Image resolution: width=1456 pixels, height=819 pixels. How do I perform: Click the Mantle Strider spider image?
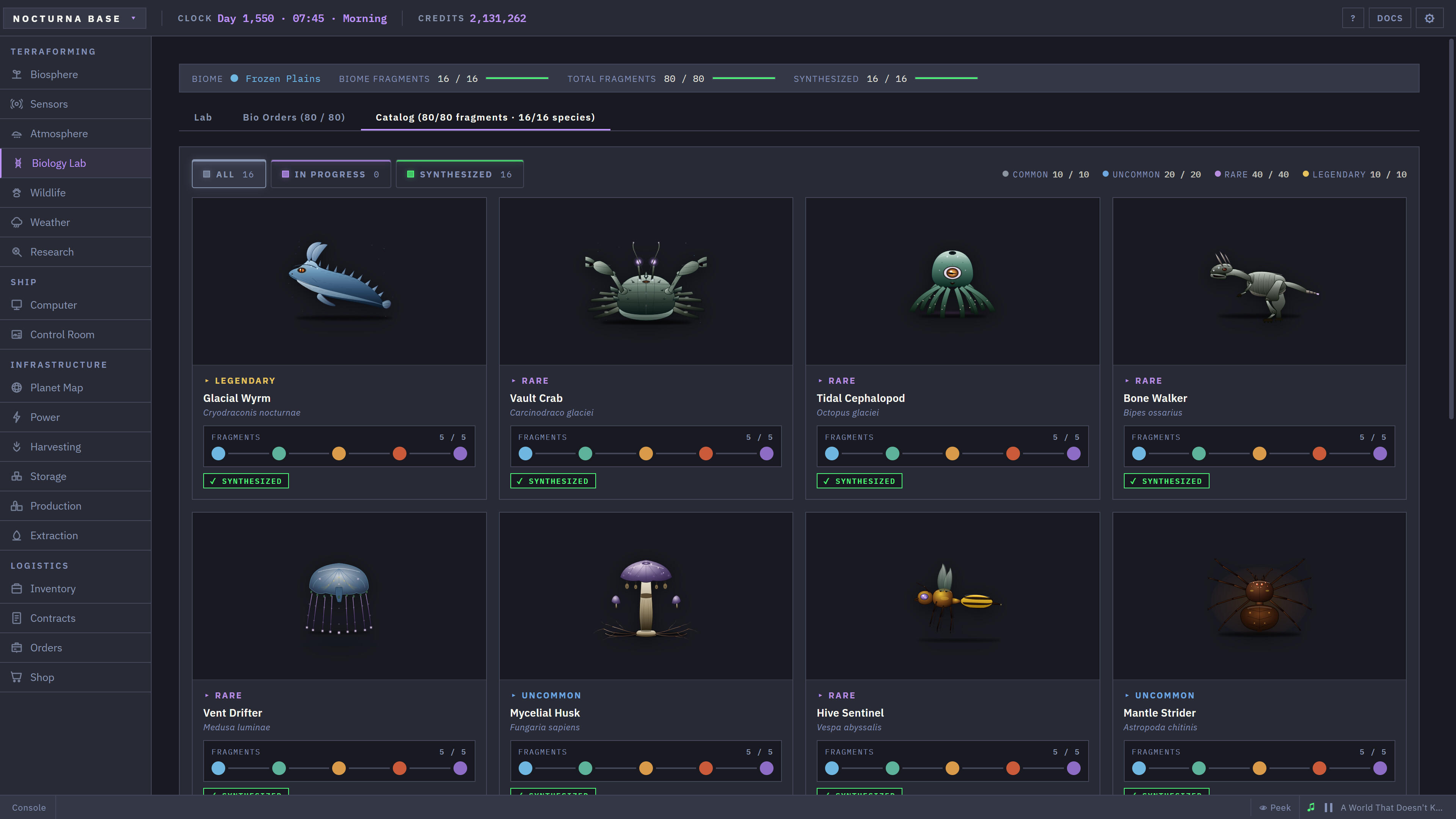[x=1259, y=596]
